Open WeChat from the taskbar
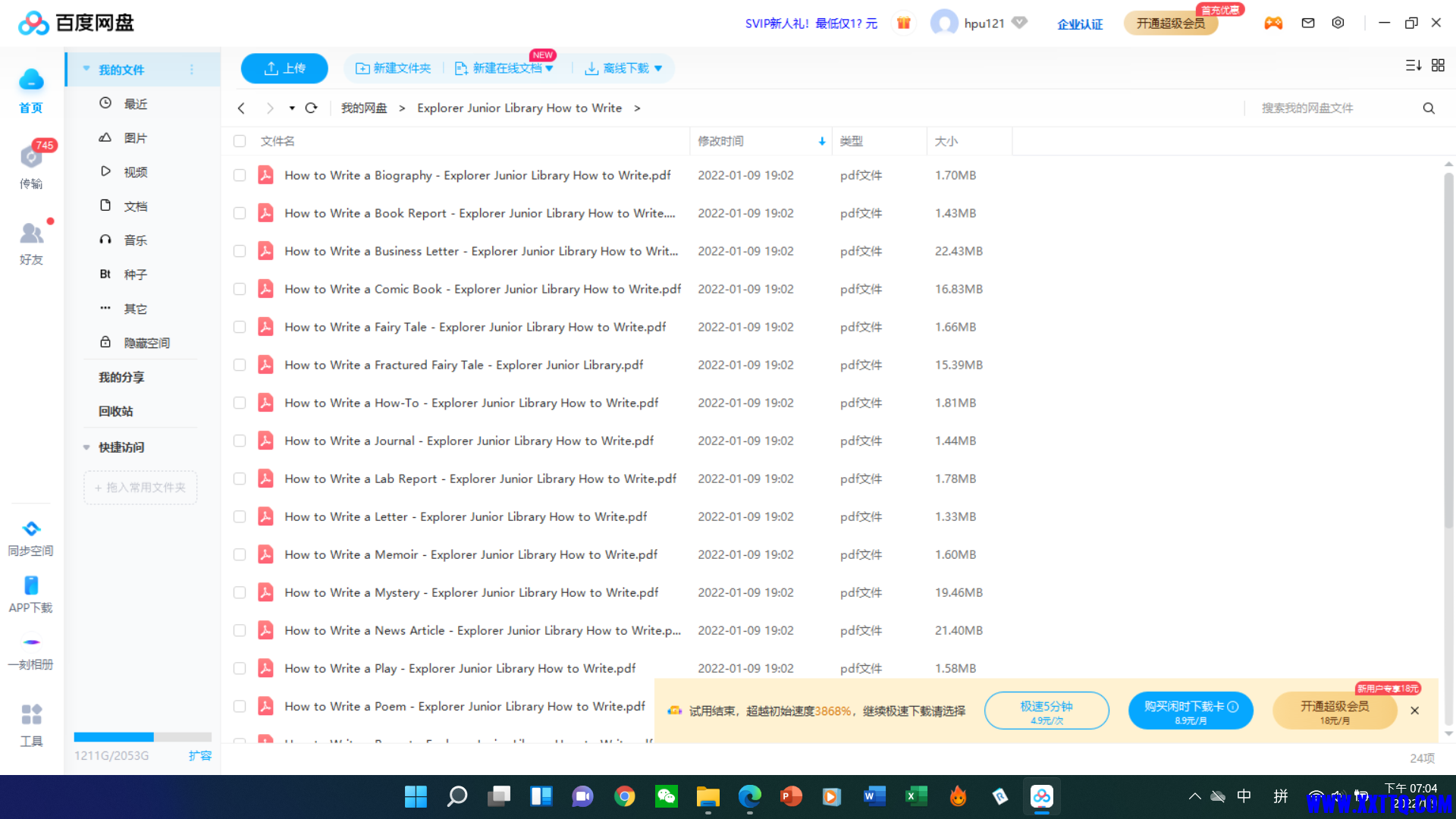1456x819 pixels. [667, 796]
